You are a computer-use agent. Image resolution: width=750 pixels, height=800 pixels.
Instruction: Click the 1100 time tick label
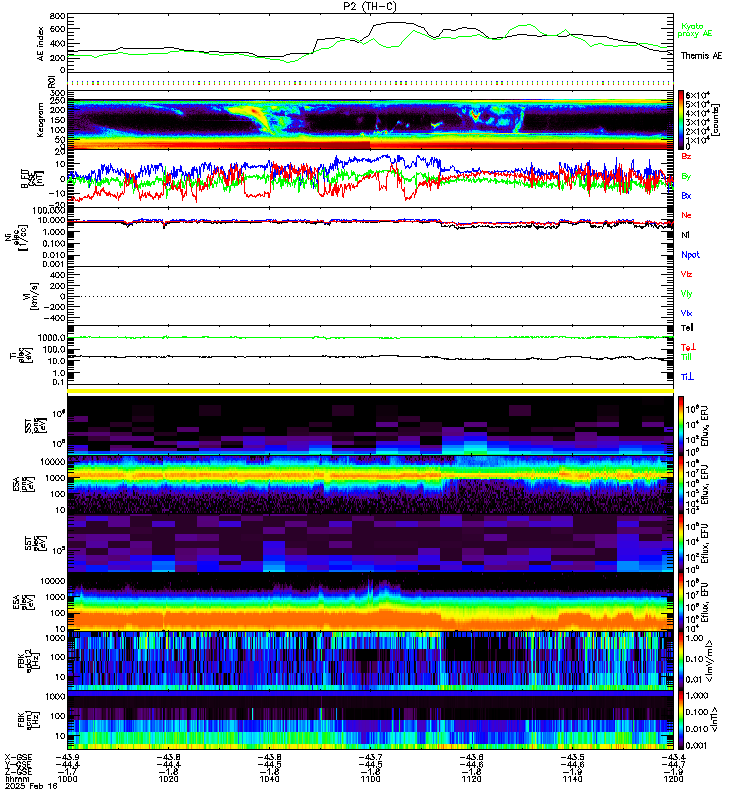click(x=370, y=779)
